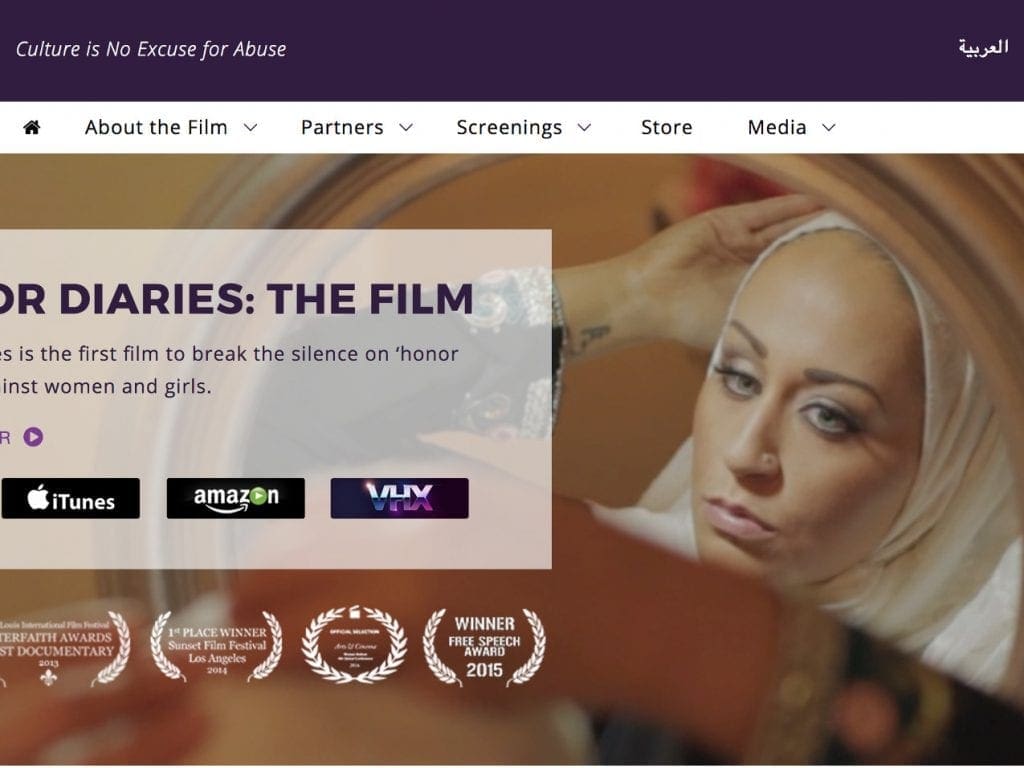The width and height of the screenshot is (1024, 768).
Task: Select the Screenings menu item
Action: point(509,127)
